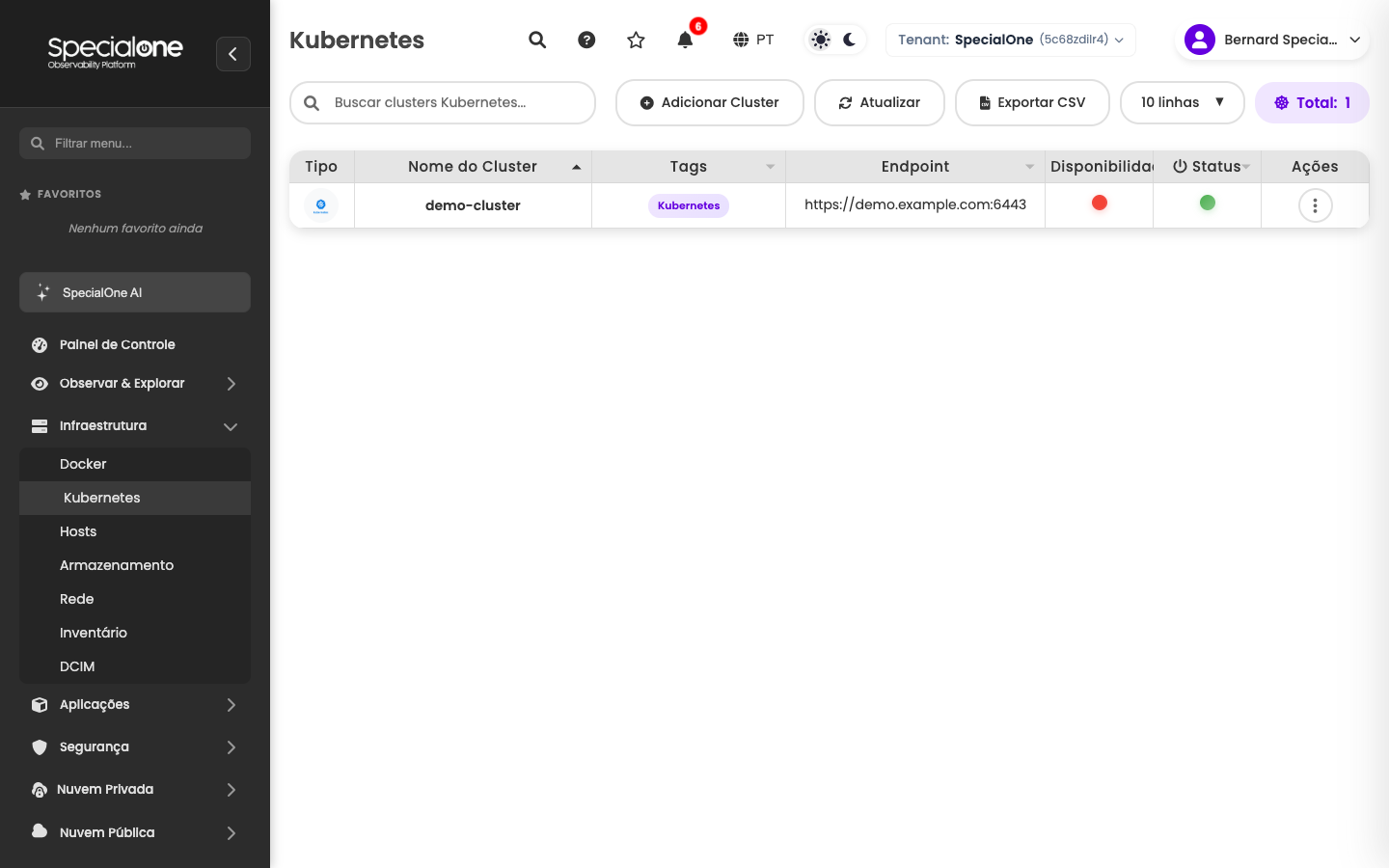The image size is (1389, 868).
Task: Open Inventário sidebar item
Action: tap(135, 633)
